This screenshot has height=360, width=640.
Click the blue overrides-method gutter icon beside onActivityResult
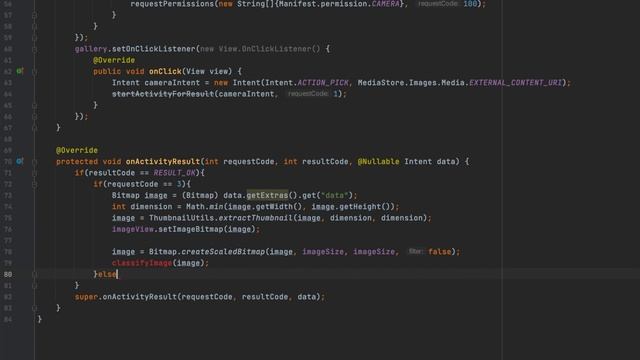click(20, 162)
